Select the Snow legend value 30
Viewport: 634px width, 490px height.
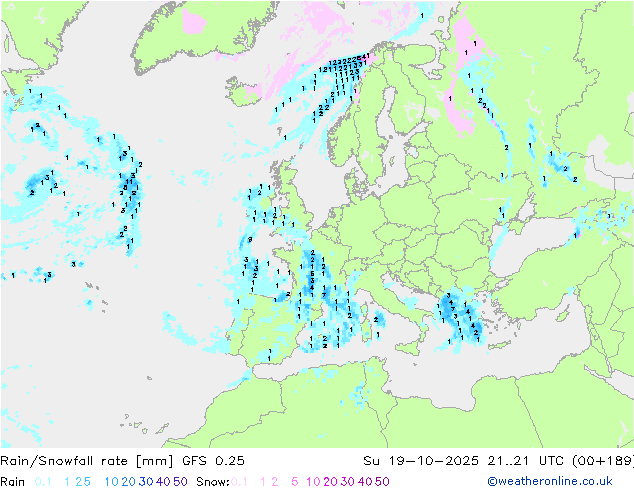click(348, 482)
